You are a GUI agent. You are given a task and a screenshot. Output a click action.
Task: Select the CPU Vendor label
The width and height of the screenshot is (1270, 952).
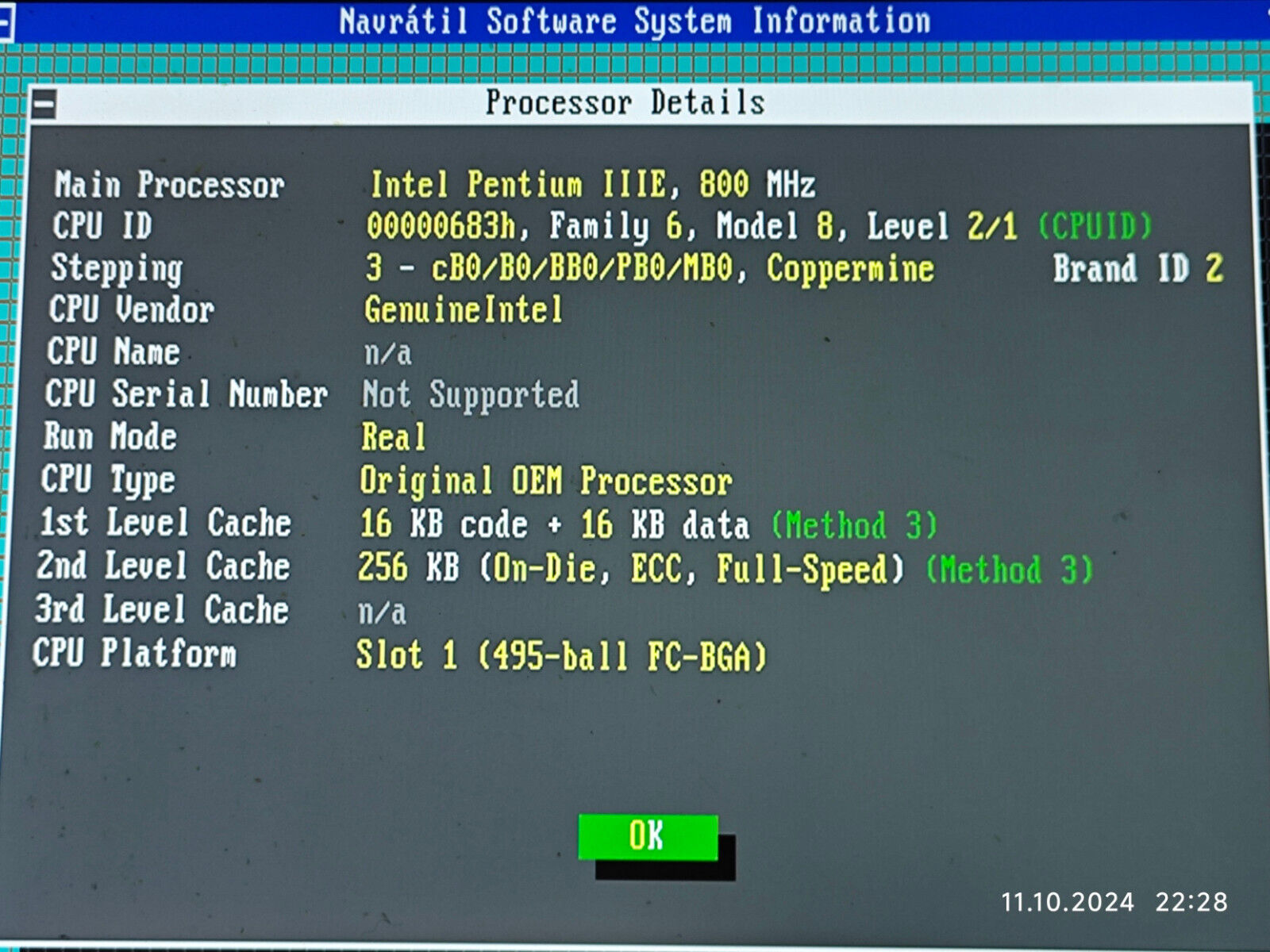tap(131, 309)
